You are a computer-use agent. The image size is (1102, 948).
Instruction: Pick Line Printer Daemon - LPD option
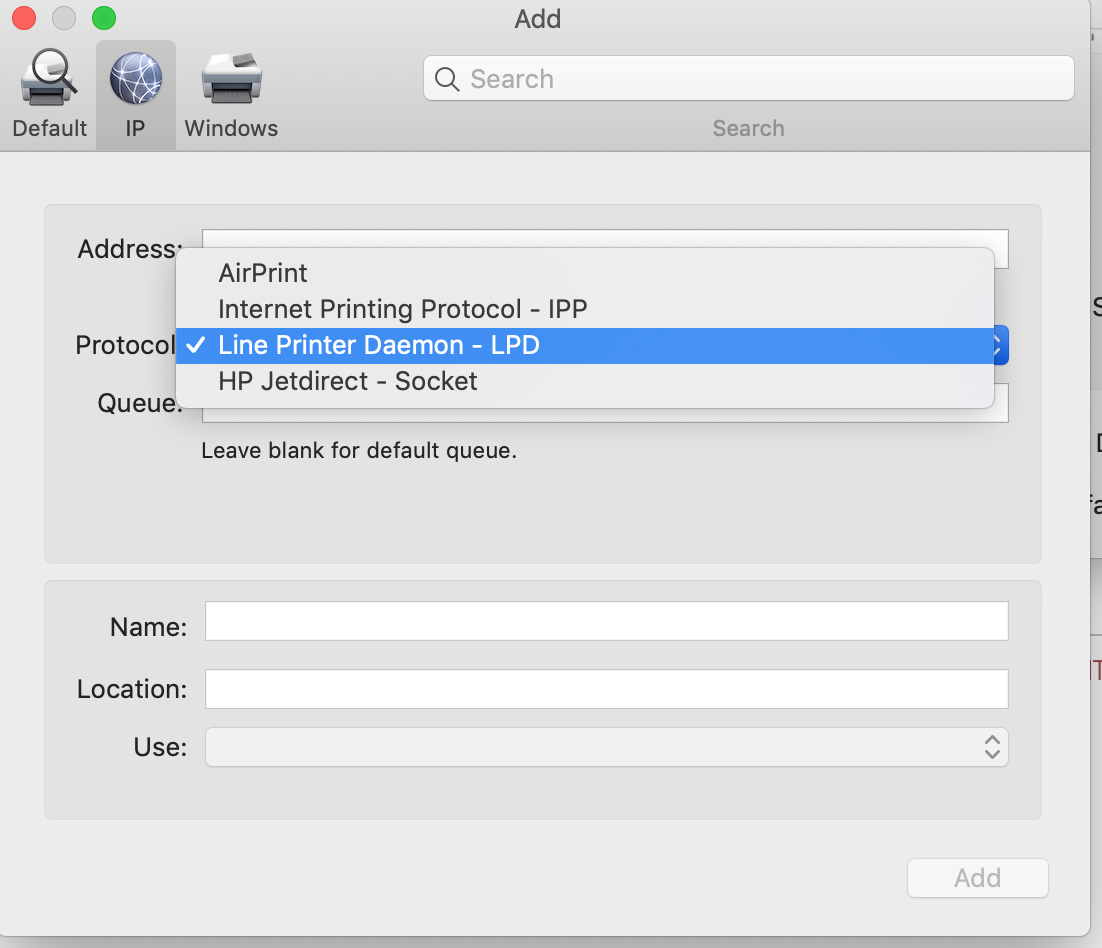[x=378, y=345]
